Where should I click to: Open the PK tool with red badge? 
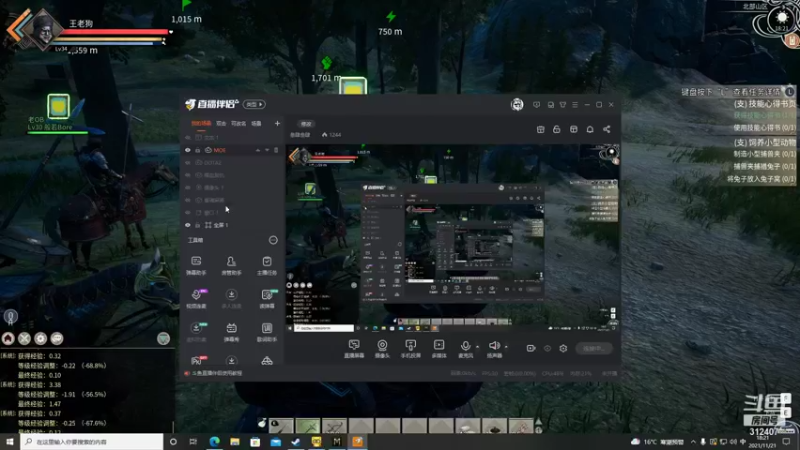click(x=197, y=360)
